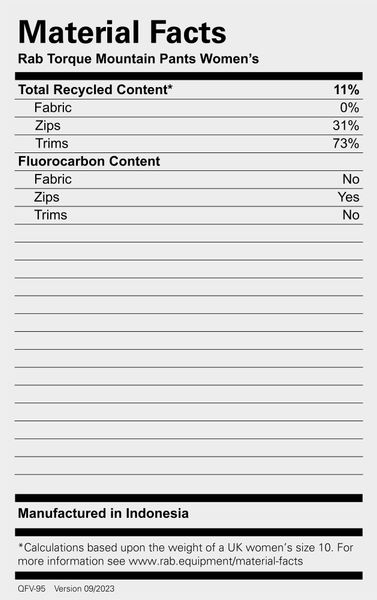Click the Total Recycled Content label
The width and height of the screenshot is (377, 600).
click(95, 90)
